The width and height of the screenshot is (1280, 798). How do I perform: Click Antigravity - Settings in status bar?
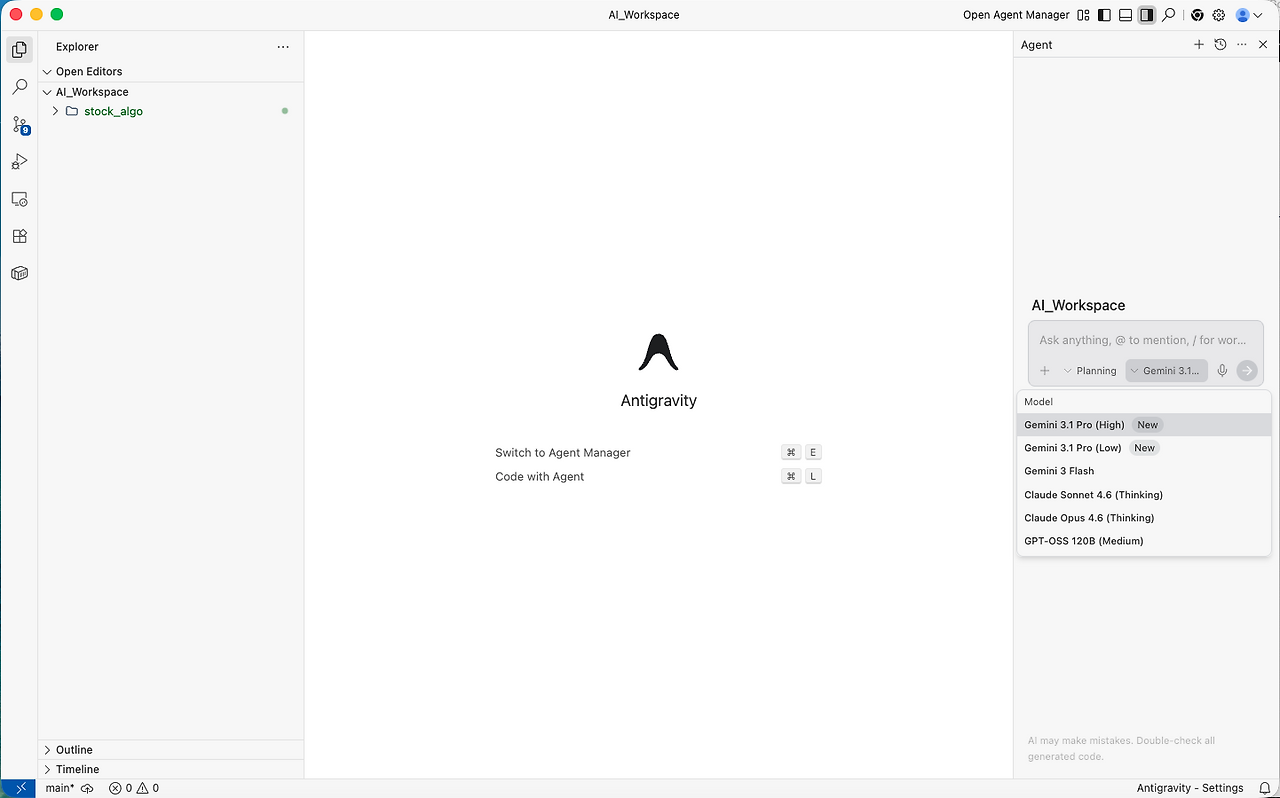[x=1190, y=788]
